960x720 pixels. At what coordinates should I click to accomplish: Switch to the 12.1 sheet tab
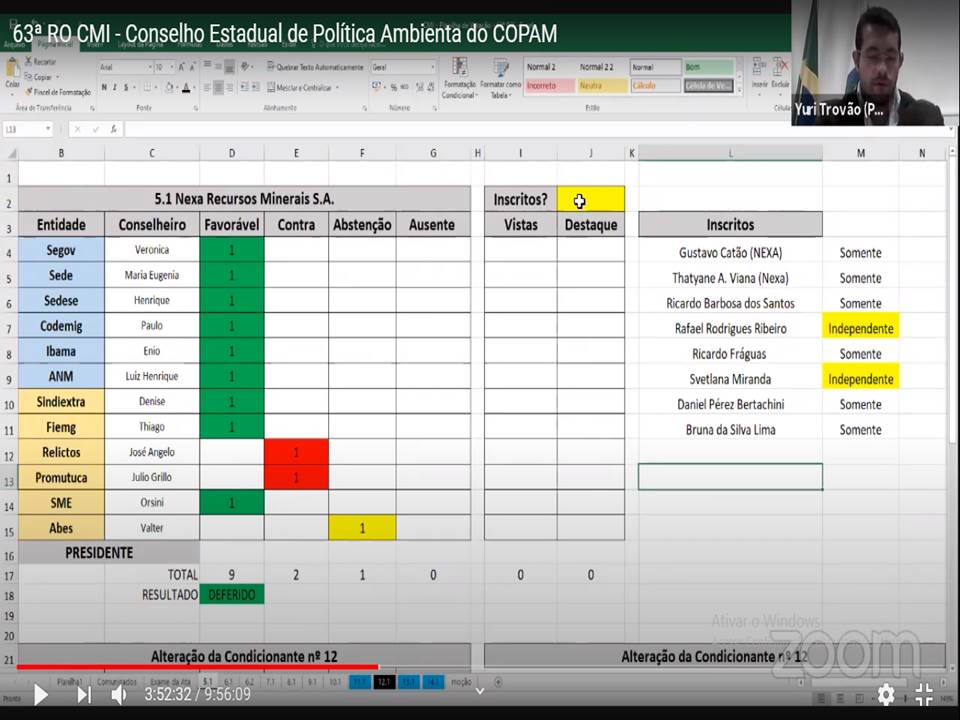point(384,682)
